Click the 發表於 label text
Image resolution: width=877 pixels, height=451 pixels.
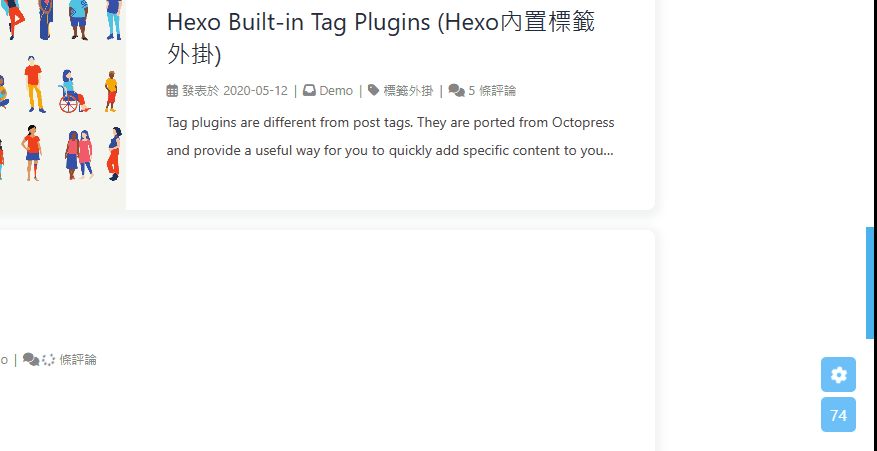(200, 91)
